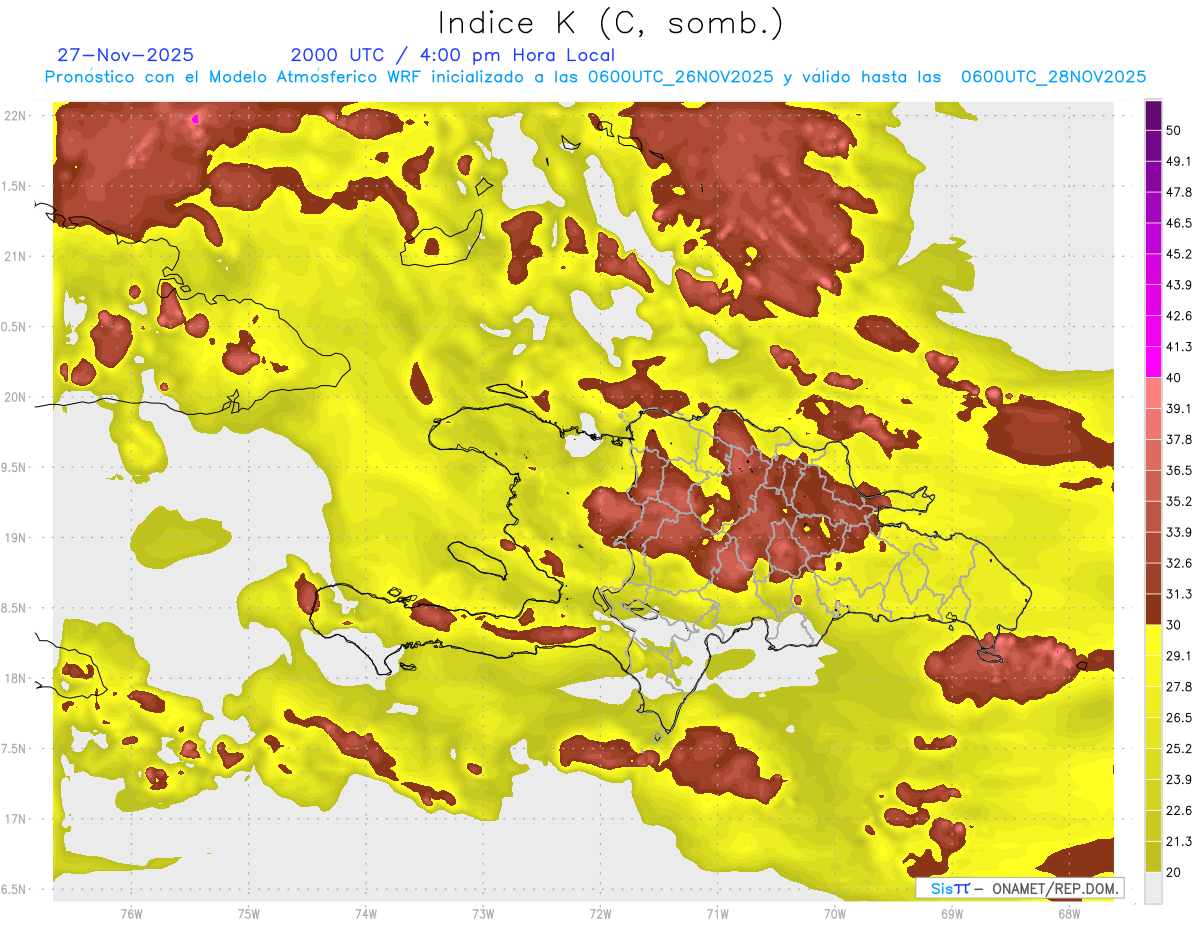Click the colorbar value 32.6
The height and width of the screenshot is (927, 1200).
pos(1179,563)
